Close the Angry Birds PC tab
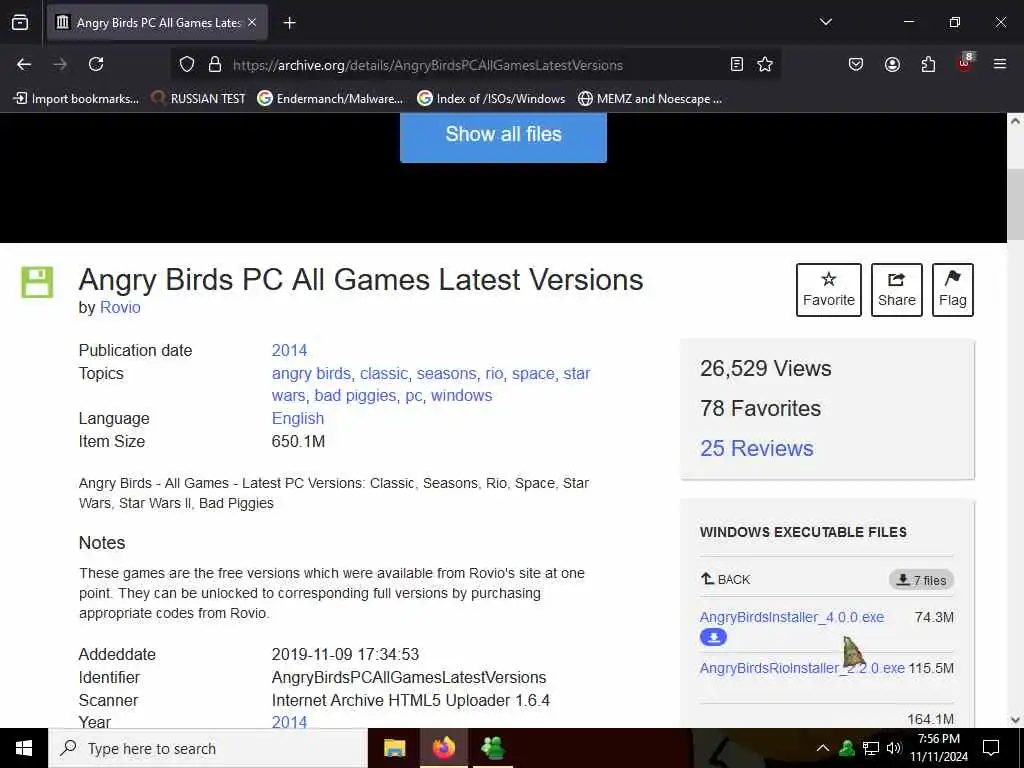This screenshot has width=1024, height=768. click(252, 22)
